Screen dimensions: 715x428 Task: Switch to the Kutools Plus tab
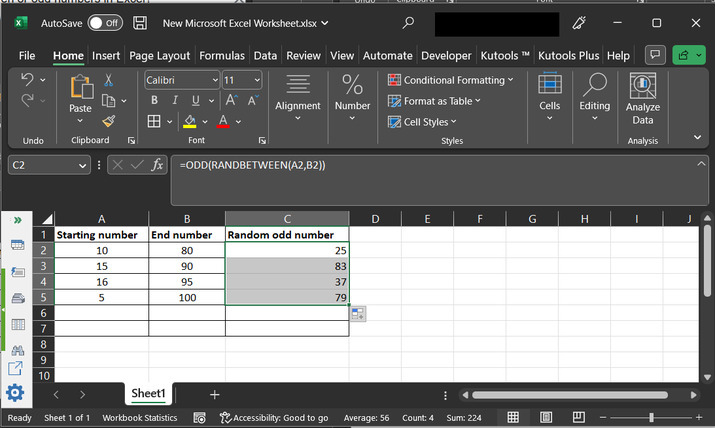coord(570,56)
